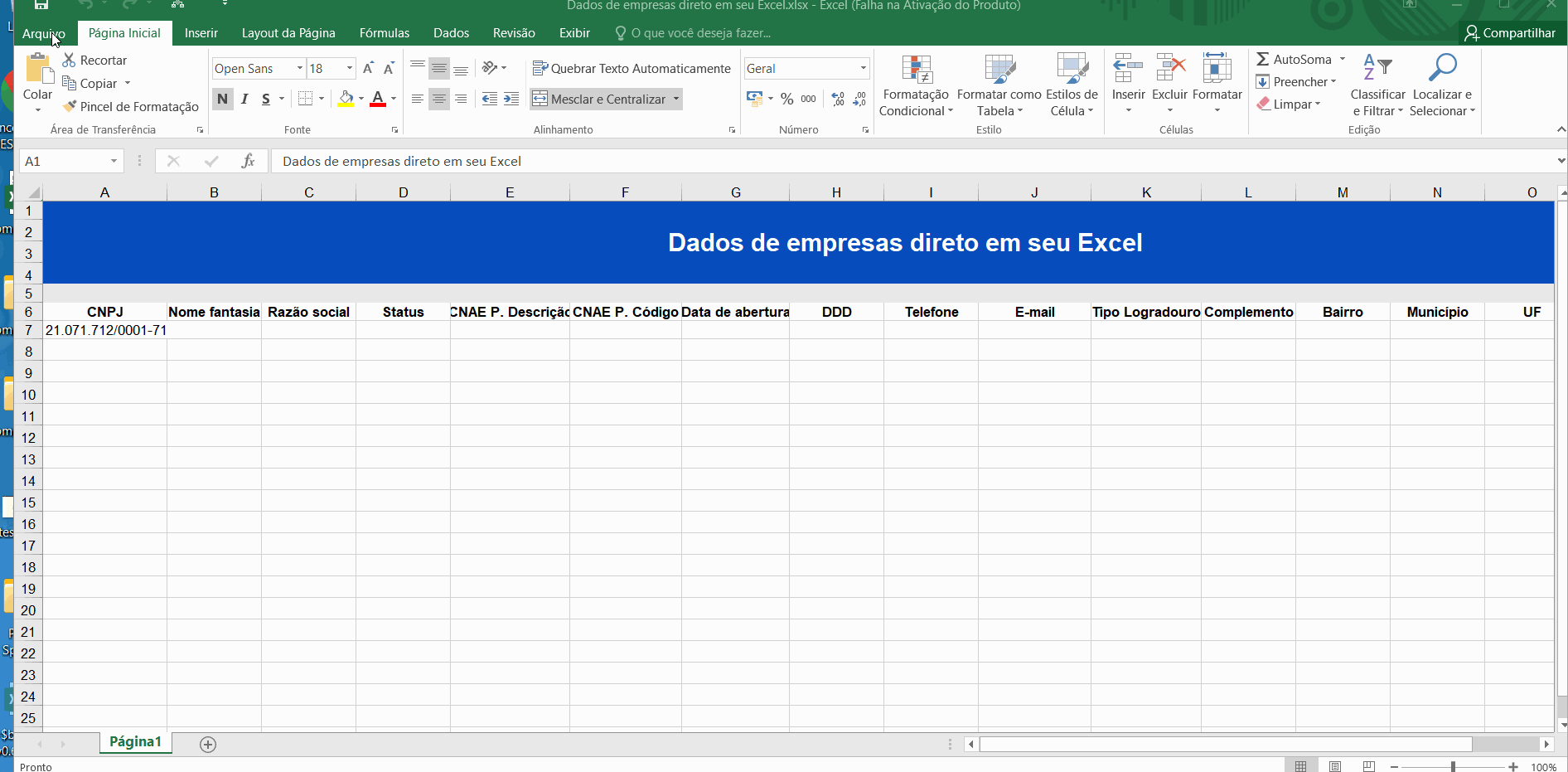Viewport: 1568px width, 772px height.
Task: Open the Fórmulas ribbon tab
Action: coord(384,33)
